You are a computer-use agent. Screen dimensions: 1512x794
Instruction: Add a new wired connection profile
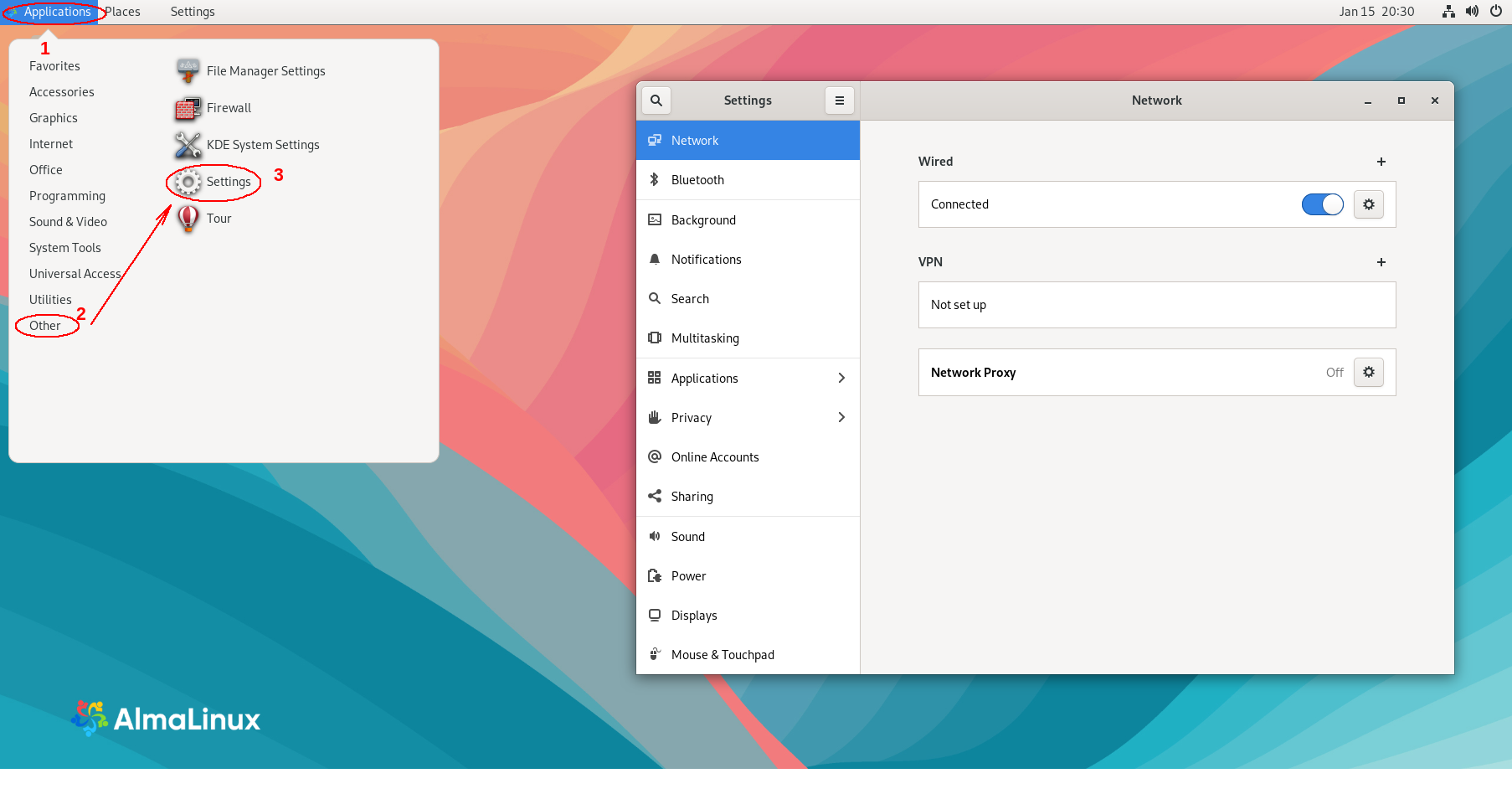click(1381, 162)
